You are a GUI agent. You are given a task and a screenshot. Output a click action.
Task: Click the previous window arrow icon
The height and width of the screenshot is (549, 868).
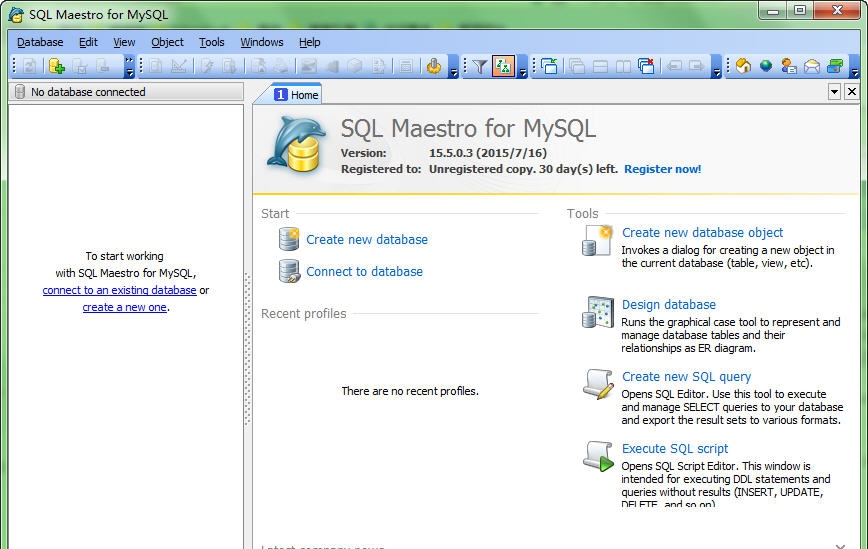click(674, 66)
